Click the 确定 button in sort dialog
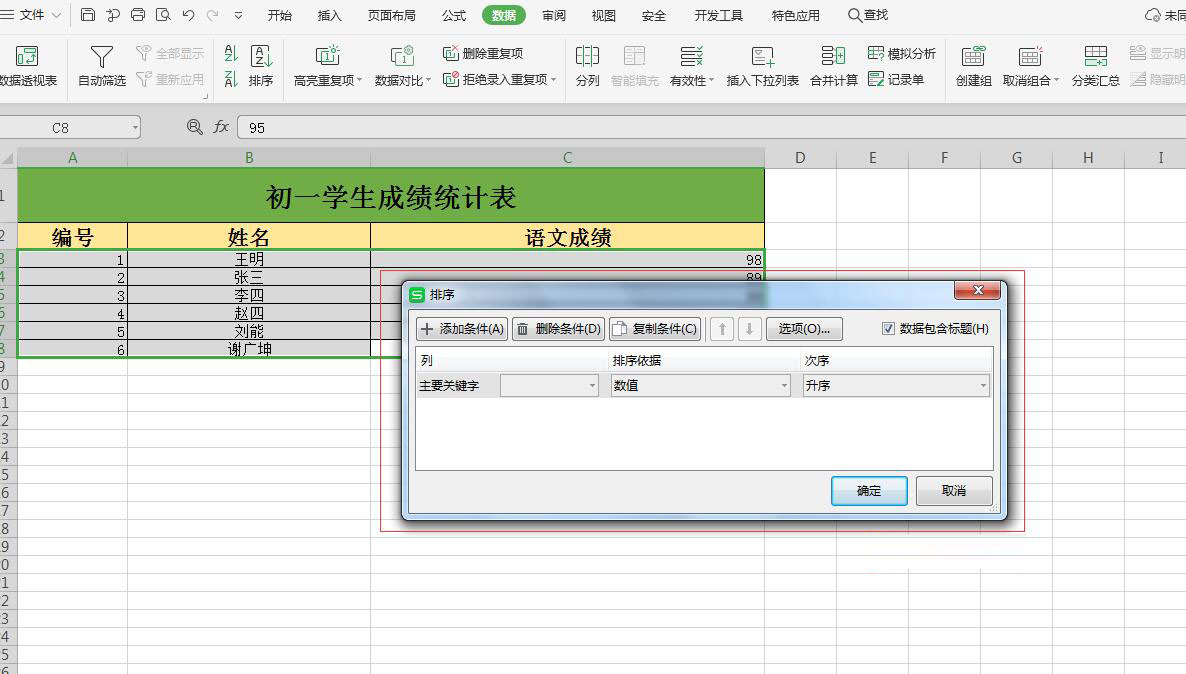Image resolution: width=1186 pixels, height=674 pixels. coord(869,491)
